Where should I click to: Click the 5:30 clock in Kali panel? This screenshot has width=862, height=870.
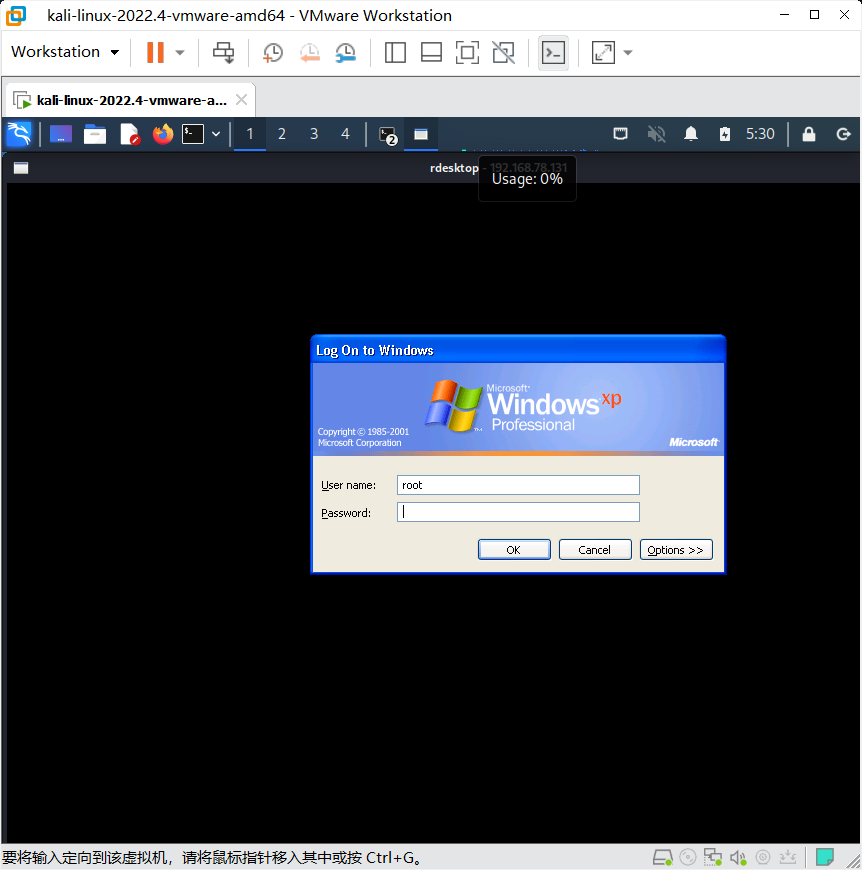(x=759, y=134)
